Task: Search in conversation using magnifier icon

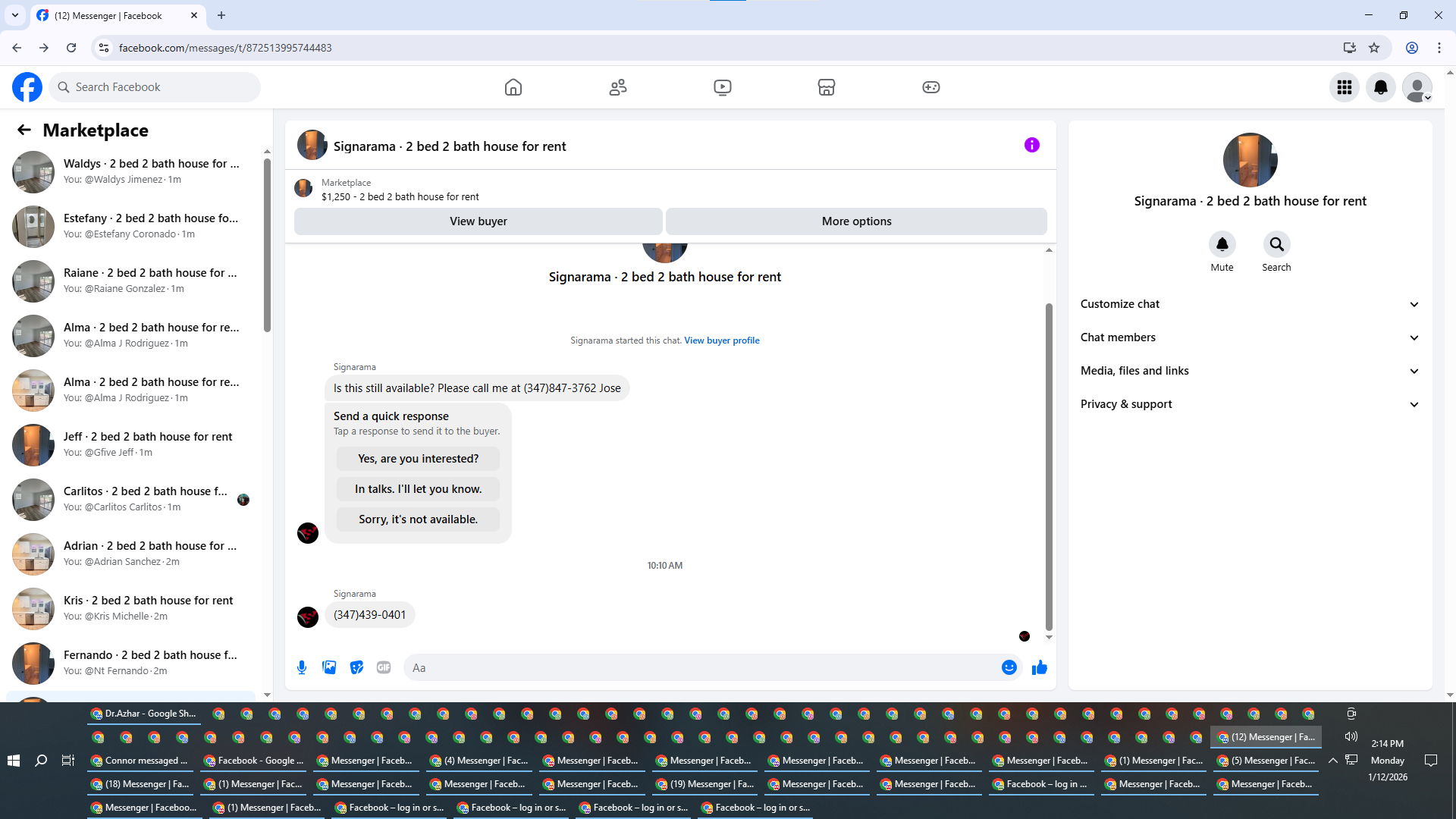Action: click(1276, 245)
